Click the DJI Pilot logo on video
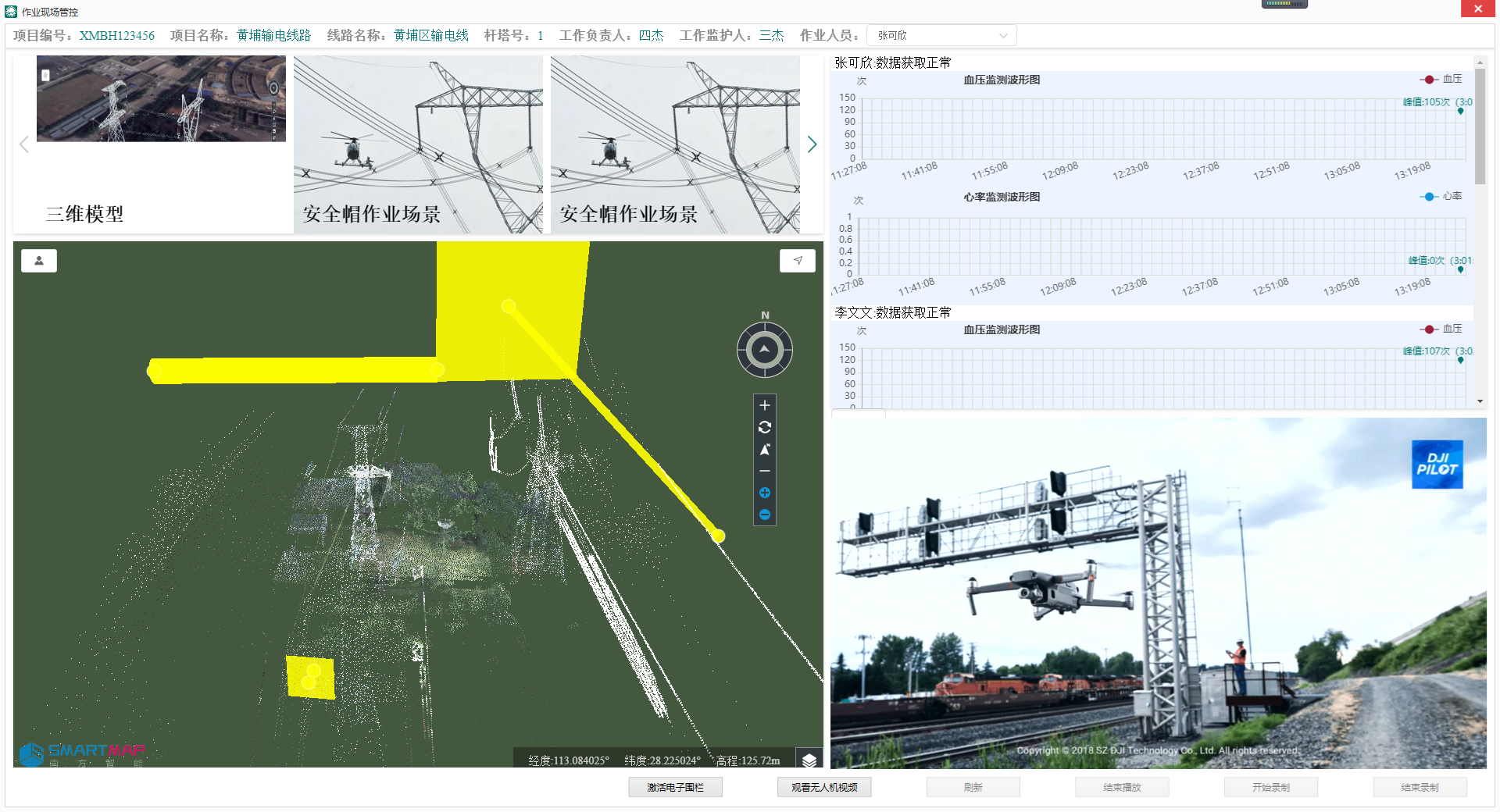The image size is (1500, 812). [1437, 465]
